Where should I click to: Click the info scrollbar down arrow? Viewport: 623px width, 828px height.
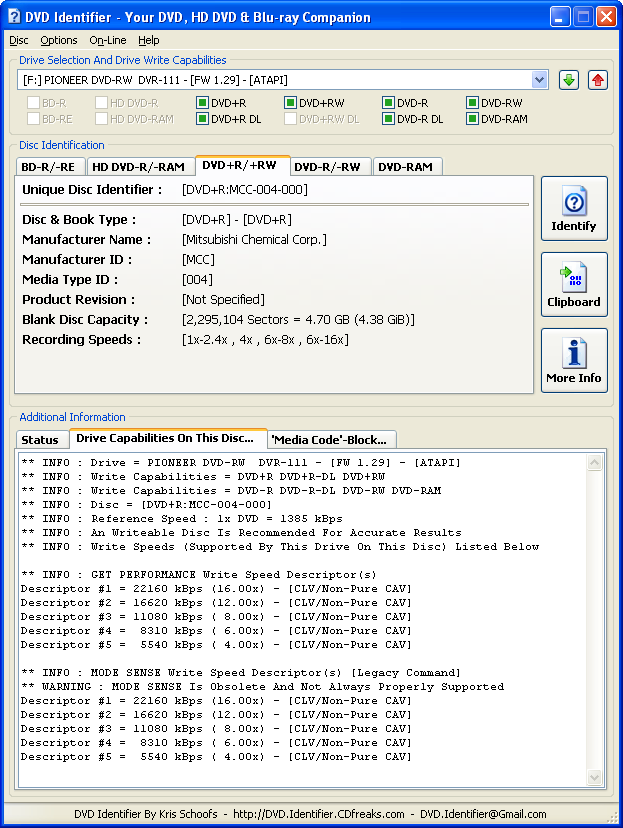[594, 777]
